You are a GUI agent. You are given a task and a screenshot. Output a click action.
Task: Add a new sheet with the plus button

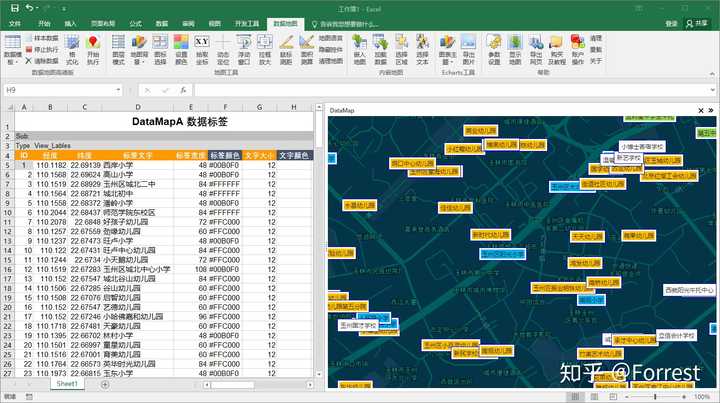[105, 385]
